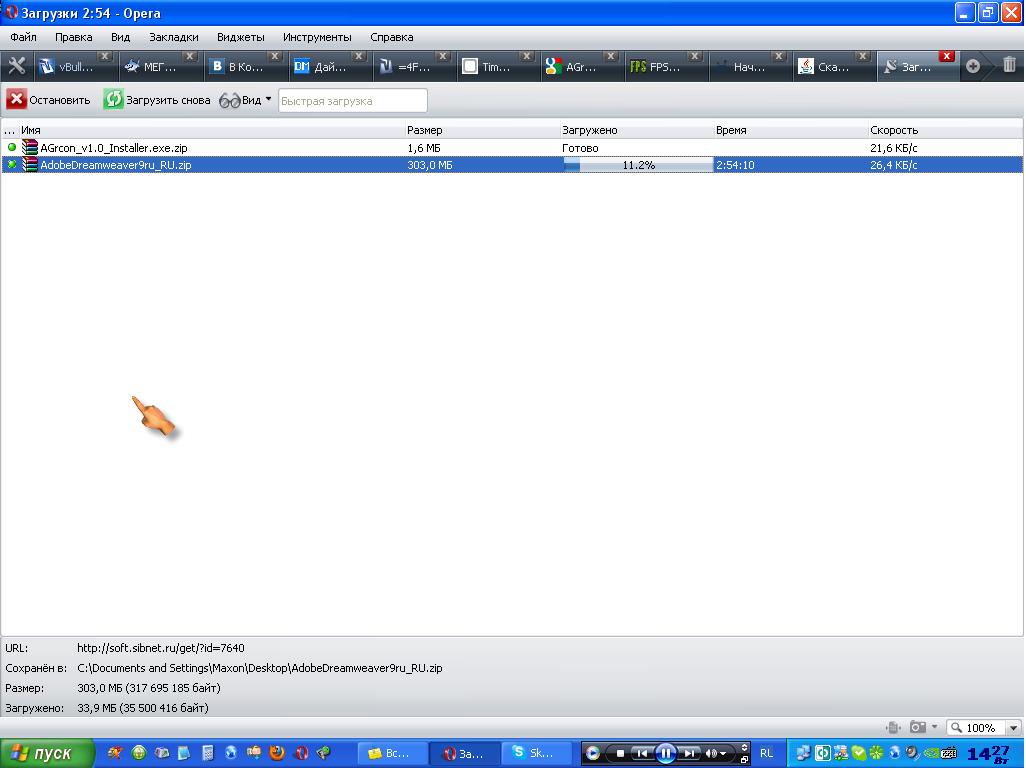The image size is (1026, 768).
Task: Open the closed tabs trash can icon
Action: [1009, 65]
